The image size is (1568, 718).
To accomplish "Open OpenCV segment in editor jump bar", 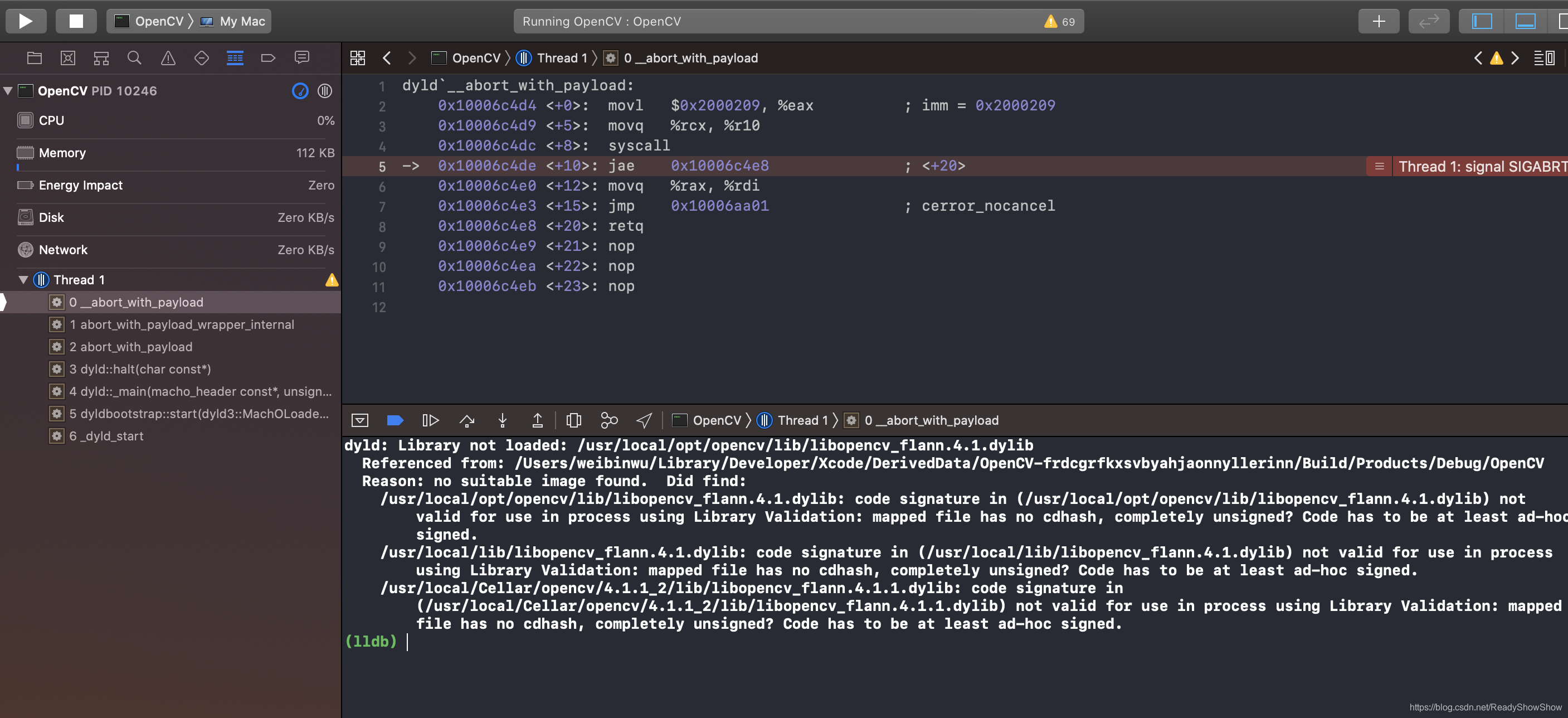I will [x=466, y=58].
